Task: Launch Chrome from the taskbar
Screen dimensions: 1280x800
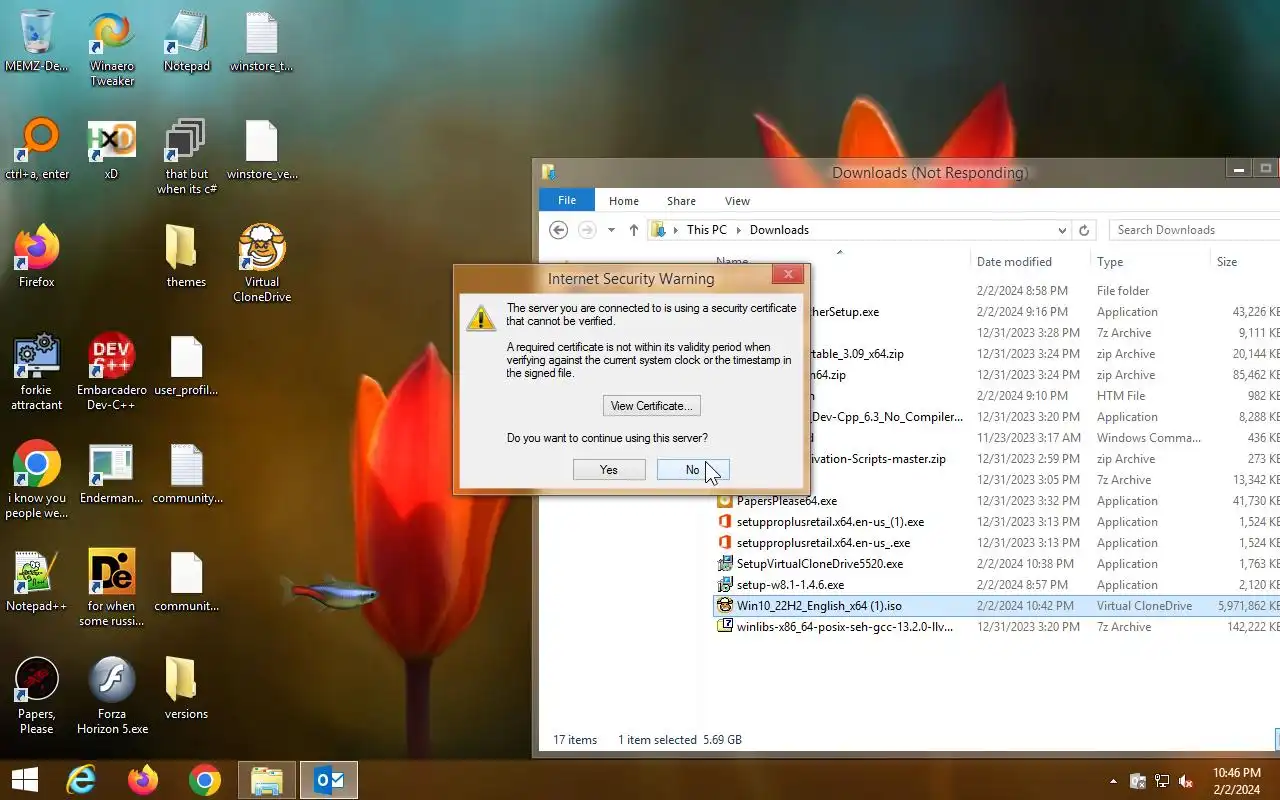Action: (x=205, y=780)
